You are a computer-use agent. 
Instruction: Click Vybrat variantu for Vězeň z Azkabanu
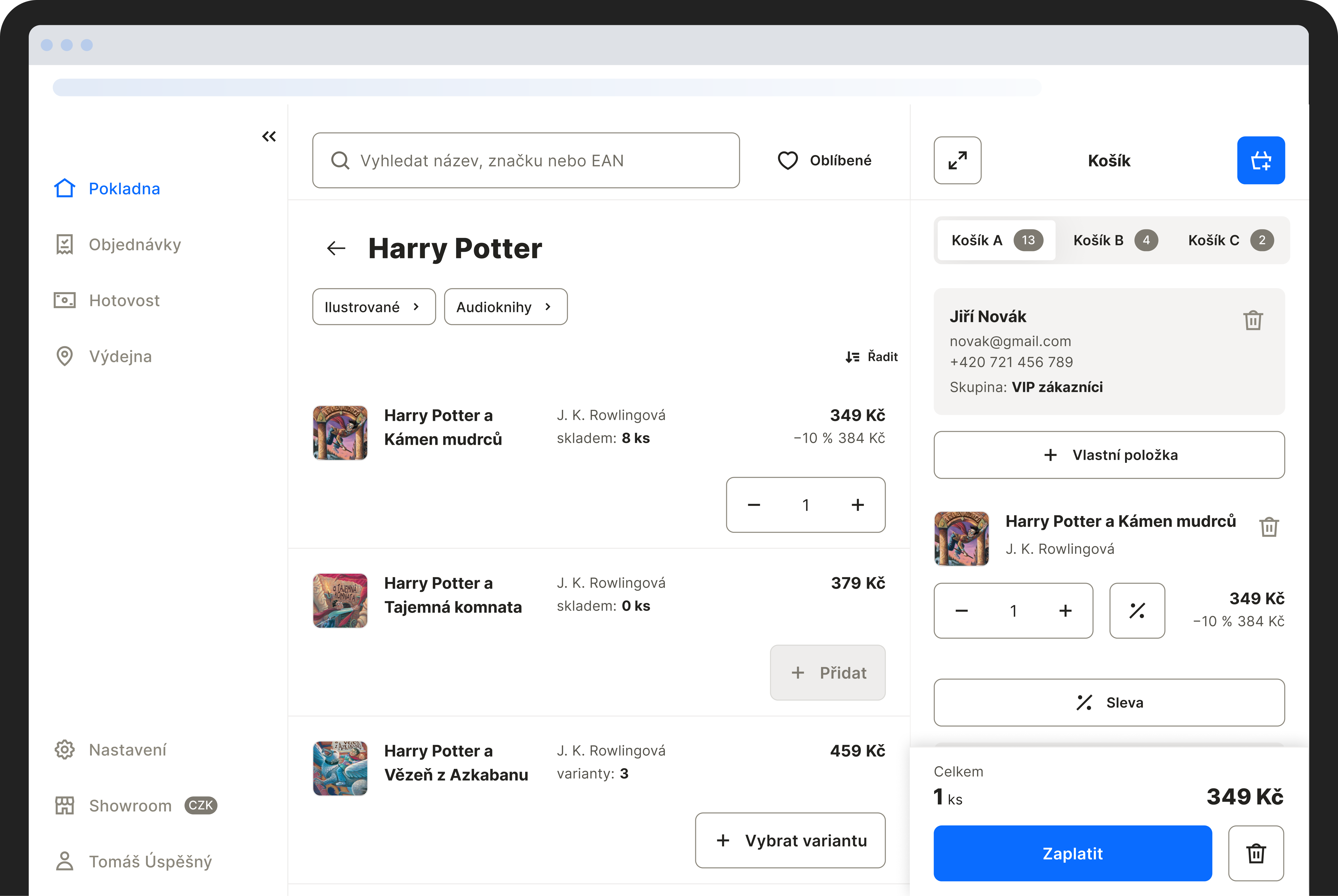tap(790, 841)
